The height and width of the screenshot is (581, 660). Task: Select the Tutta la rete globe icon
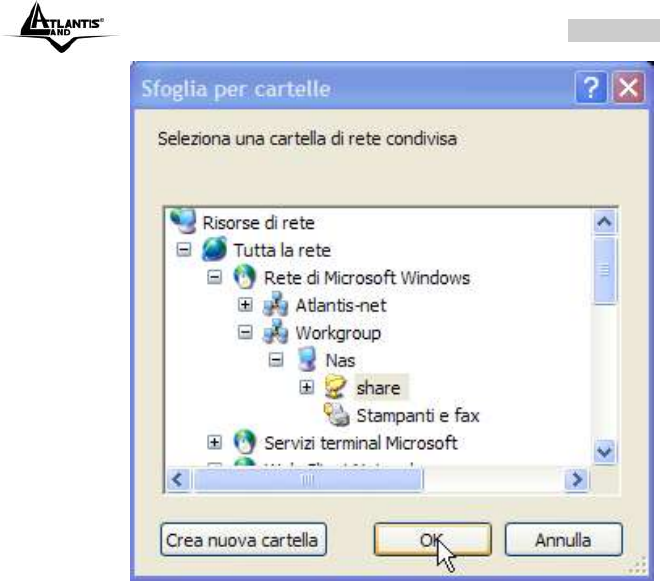click(214, 249)
